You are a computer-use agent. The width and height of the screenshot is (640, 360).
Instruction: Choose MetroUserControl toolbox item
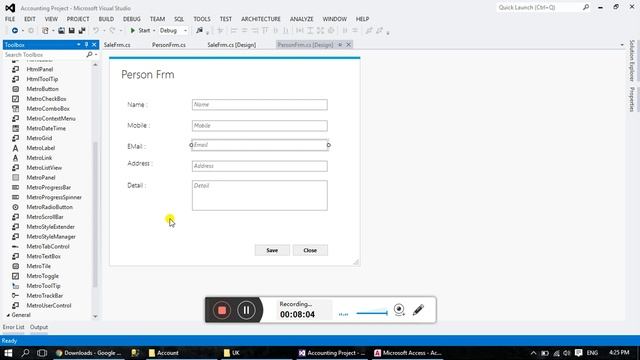[x=49, y=305]
